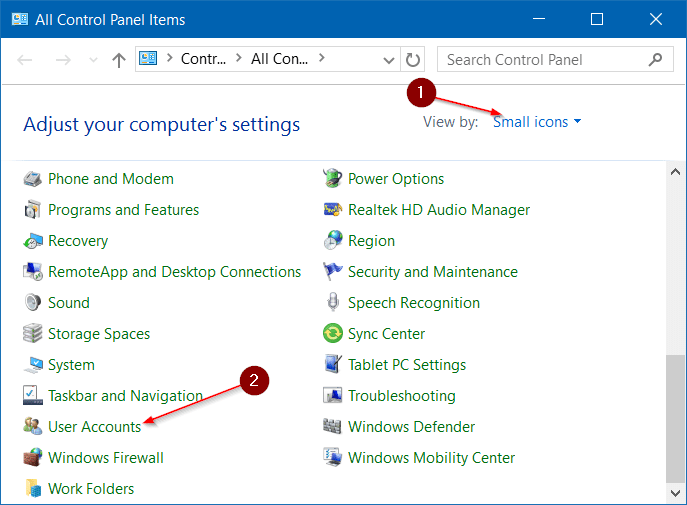Click the Control Panel icon in address bar

[148, 58]
